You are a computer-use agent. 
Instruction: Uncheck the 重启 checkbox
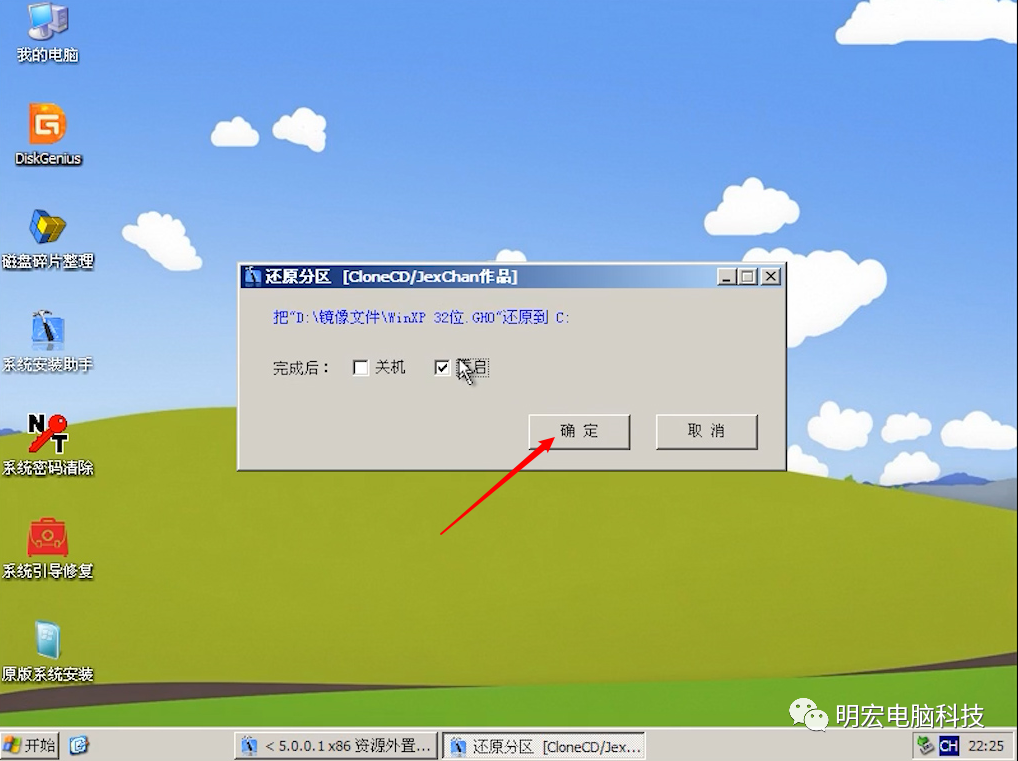pos(442,368)
